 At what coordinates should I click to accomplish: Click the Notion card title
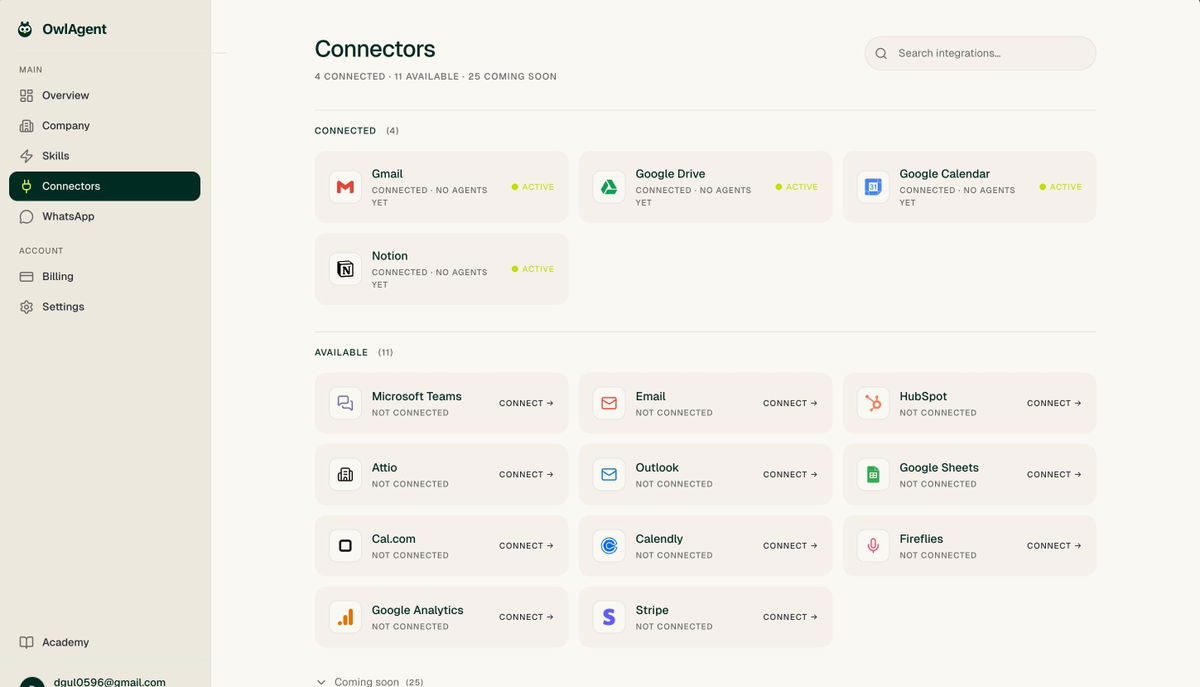pyautogui.click(x=390, y=256)
